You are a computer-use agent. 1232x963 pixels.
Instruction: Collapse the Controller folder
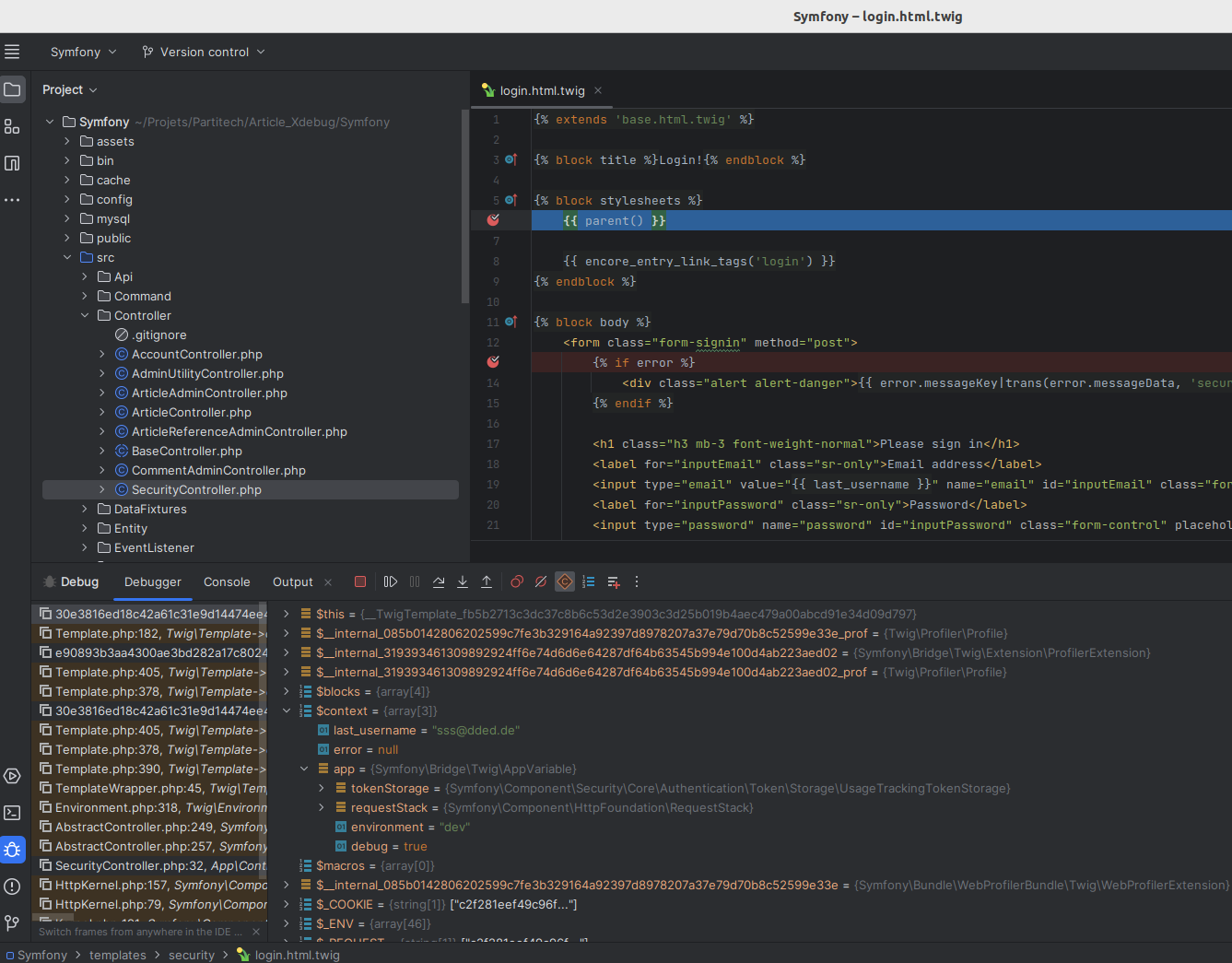coord(85,315)
